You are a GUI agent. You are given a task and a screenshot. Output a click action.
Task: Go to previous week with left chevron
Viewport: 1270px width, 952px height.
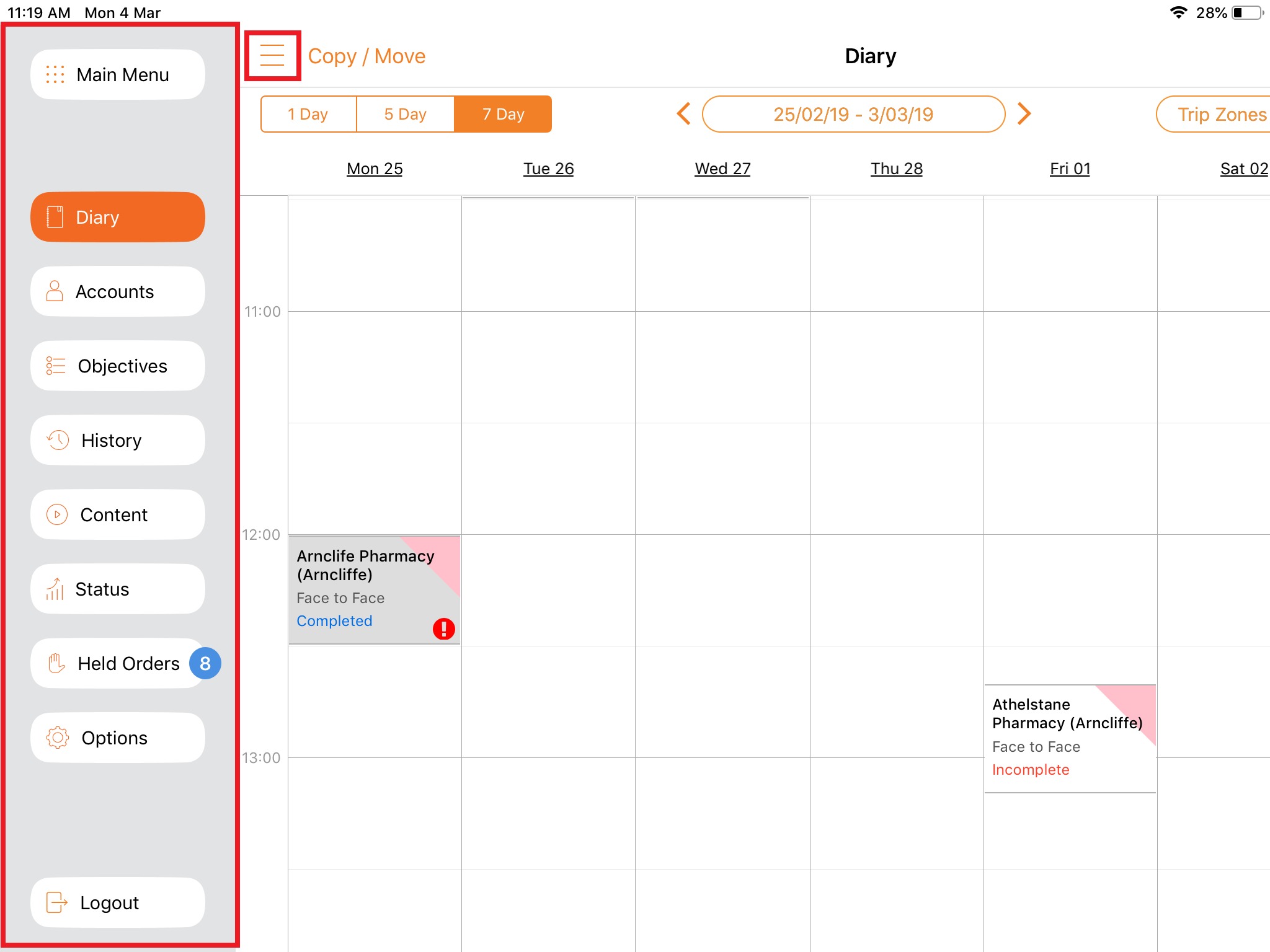683,114
